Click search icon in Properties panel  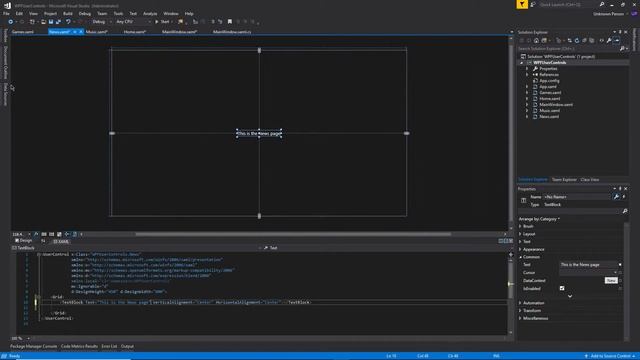[624, 211]
